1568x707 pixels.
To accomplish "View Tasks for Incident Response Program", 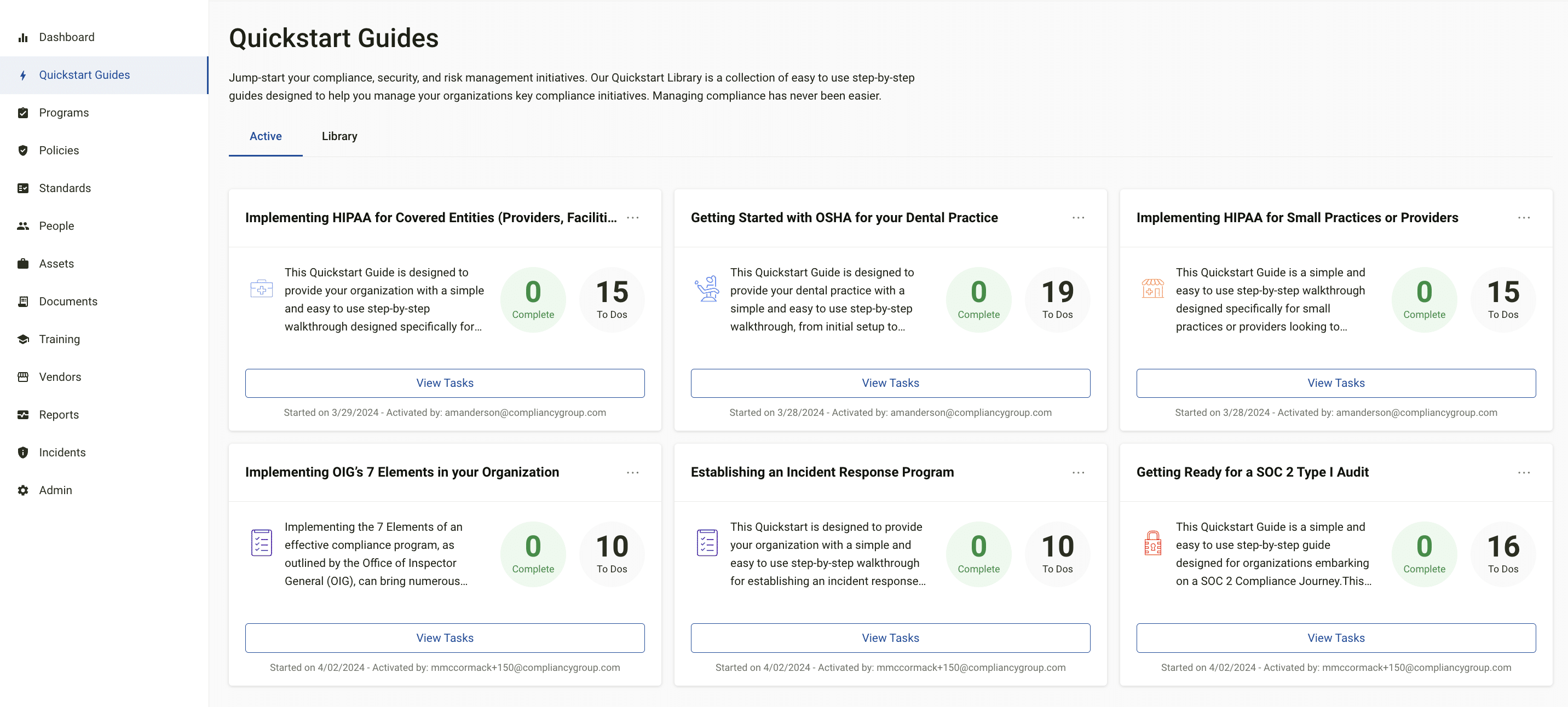I will [890, 638].
